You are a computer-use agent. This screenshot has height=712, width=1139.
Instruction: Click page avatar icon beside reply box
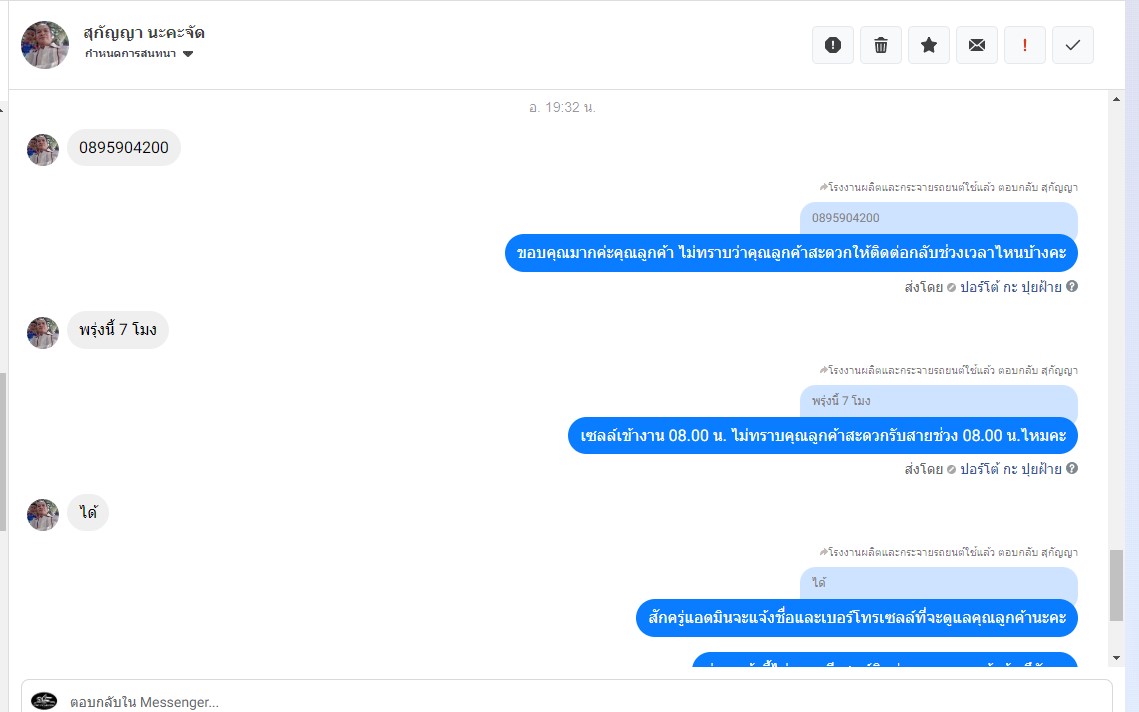44,701
